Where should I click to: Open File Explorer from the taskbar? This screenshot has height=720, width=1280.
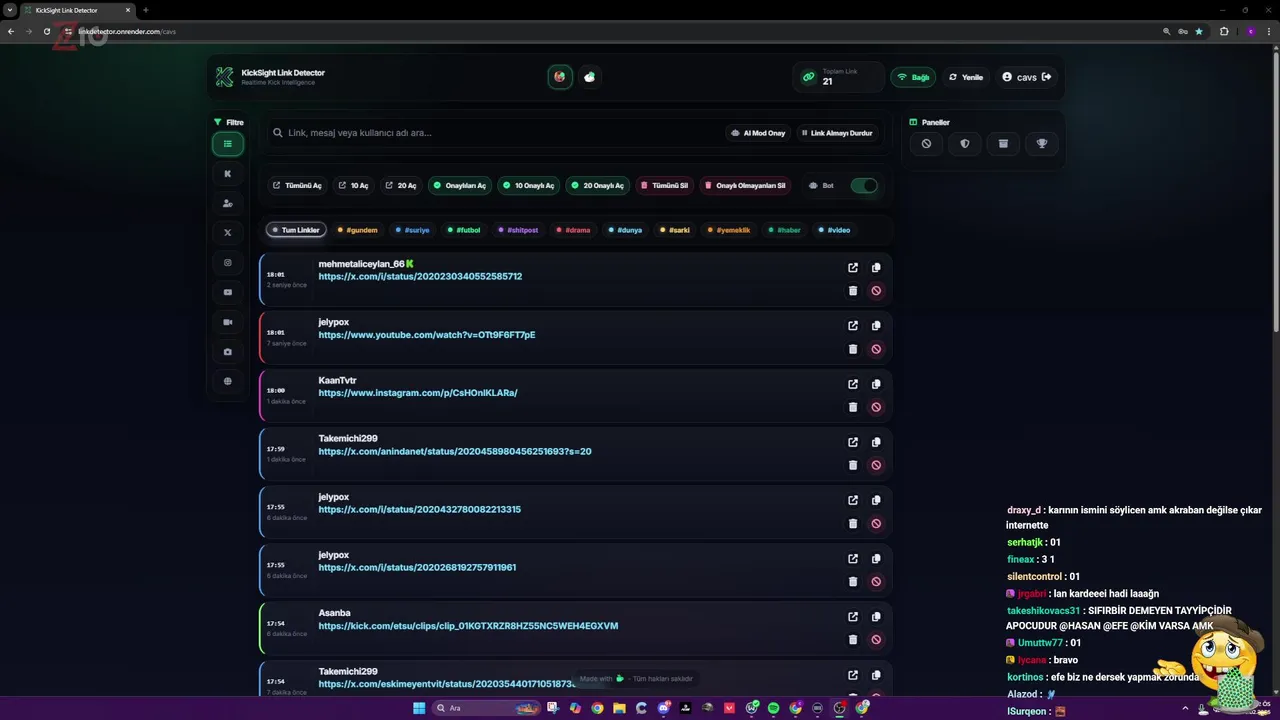click(x=619, y=708)
